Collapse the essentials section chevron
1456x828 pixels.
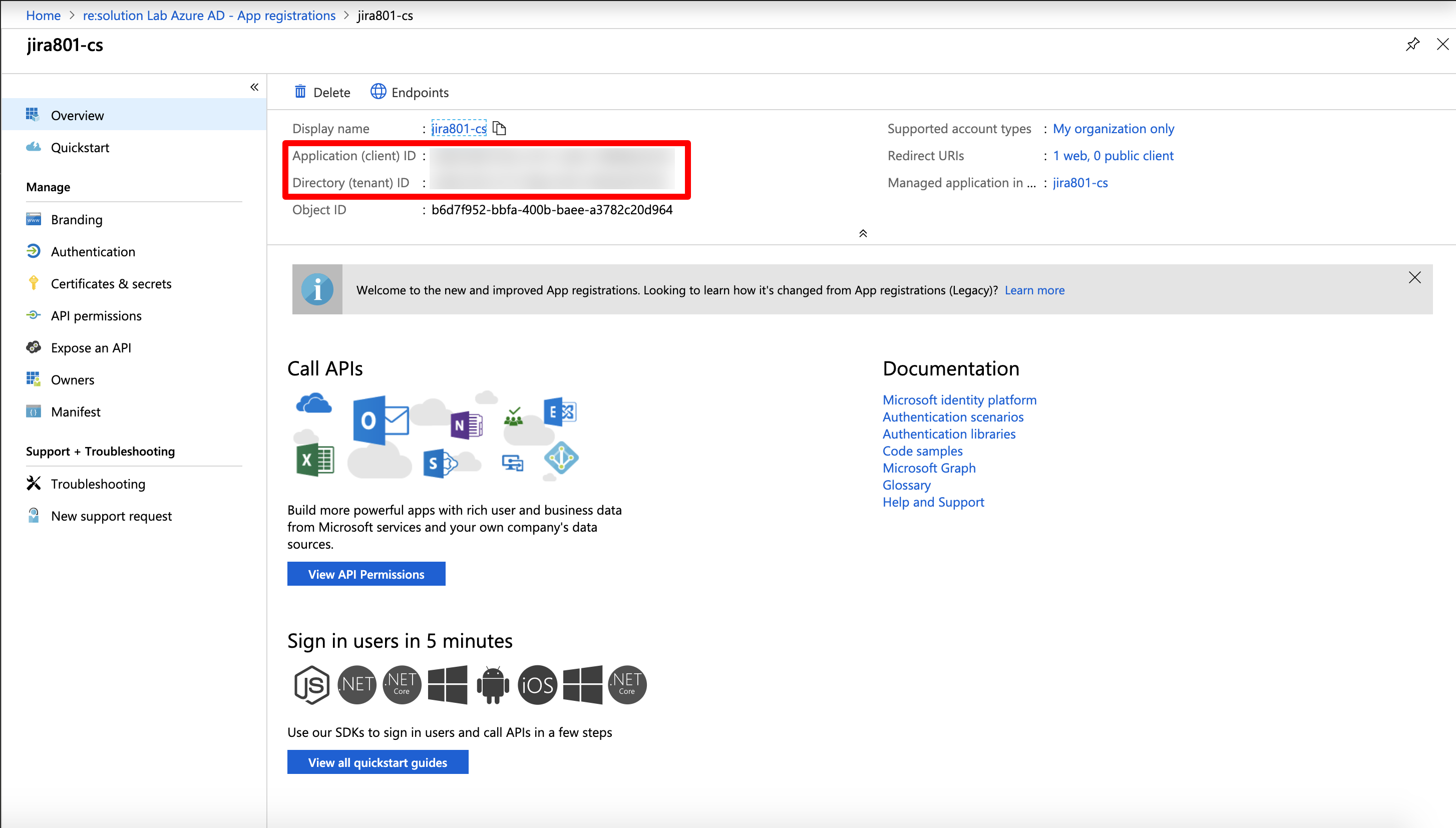863,234
